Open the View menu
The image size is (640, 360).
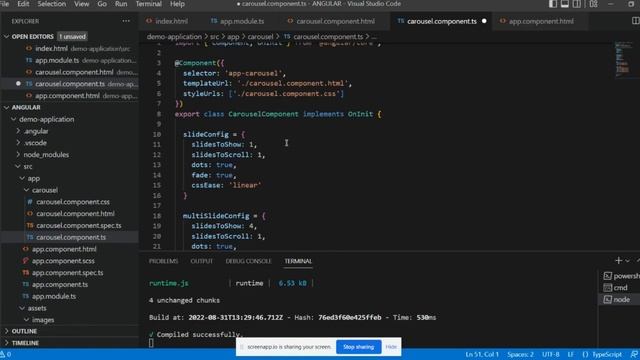tap(82, 4)
